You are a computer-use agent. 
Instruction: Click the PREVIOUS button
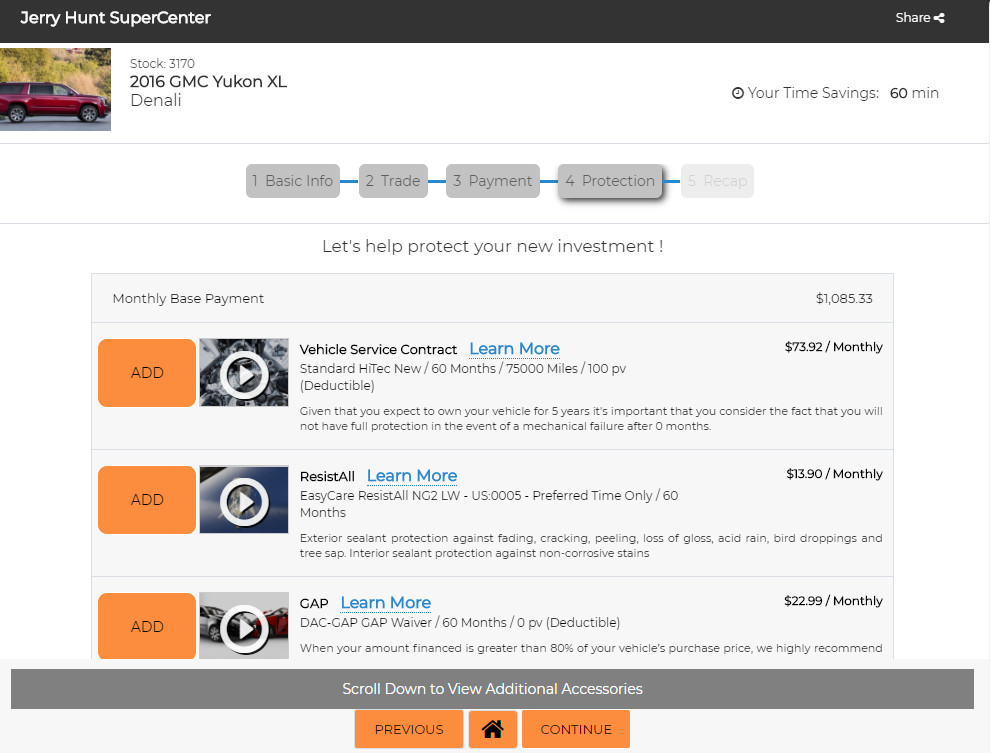point(409,729)
